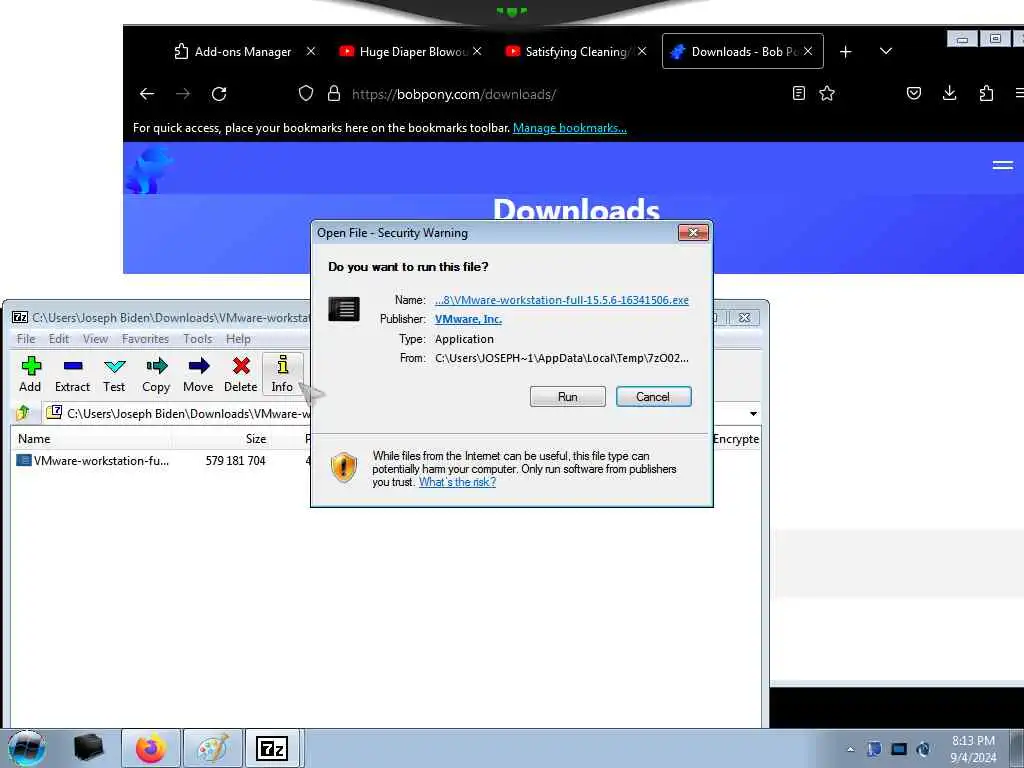Click the Add tool in 7-Zip
This screenshot has width=1024, height=768.
coord(31,374)
